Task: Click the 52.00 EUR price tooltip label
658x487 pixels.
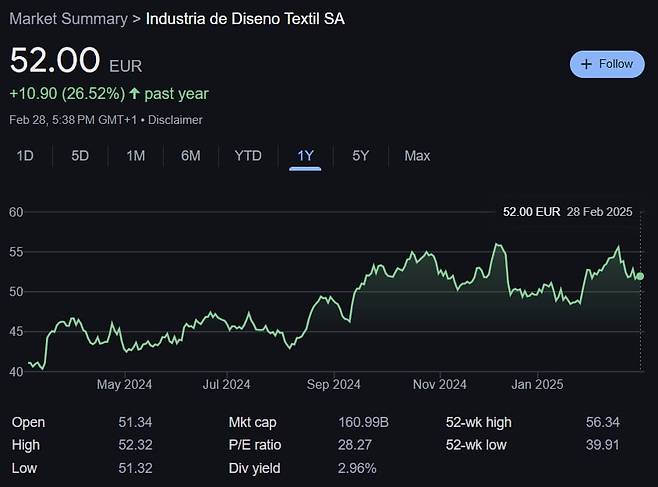Action: pos(531,212)
